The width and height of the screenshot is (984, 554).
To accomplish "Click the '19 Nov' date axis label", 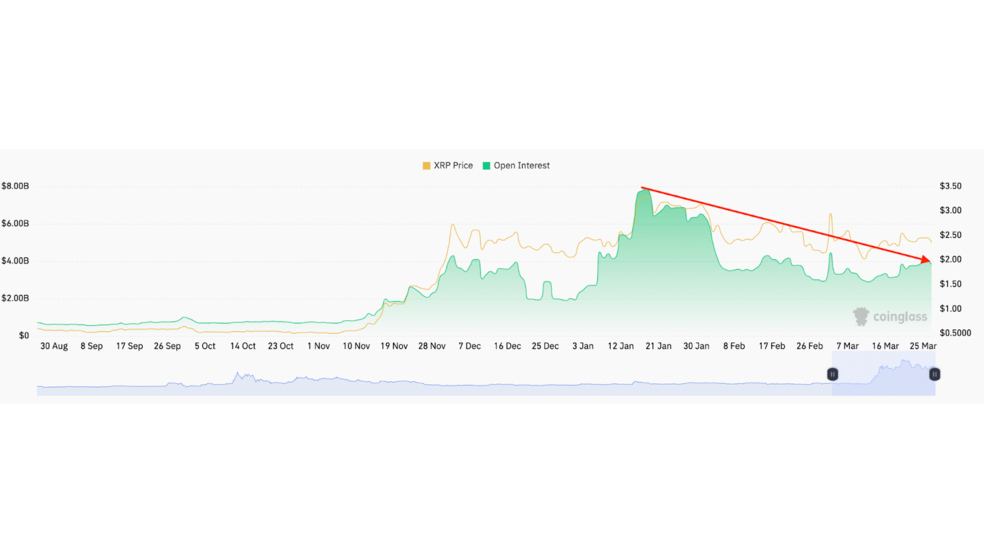I will click(394, 346).
